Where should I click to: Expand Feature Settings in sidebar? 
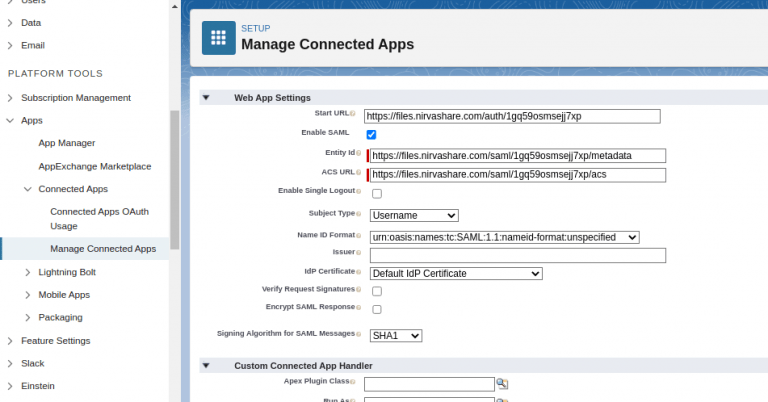10,340
